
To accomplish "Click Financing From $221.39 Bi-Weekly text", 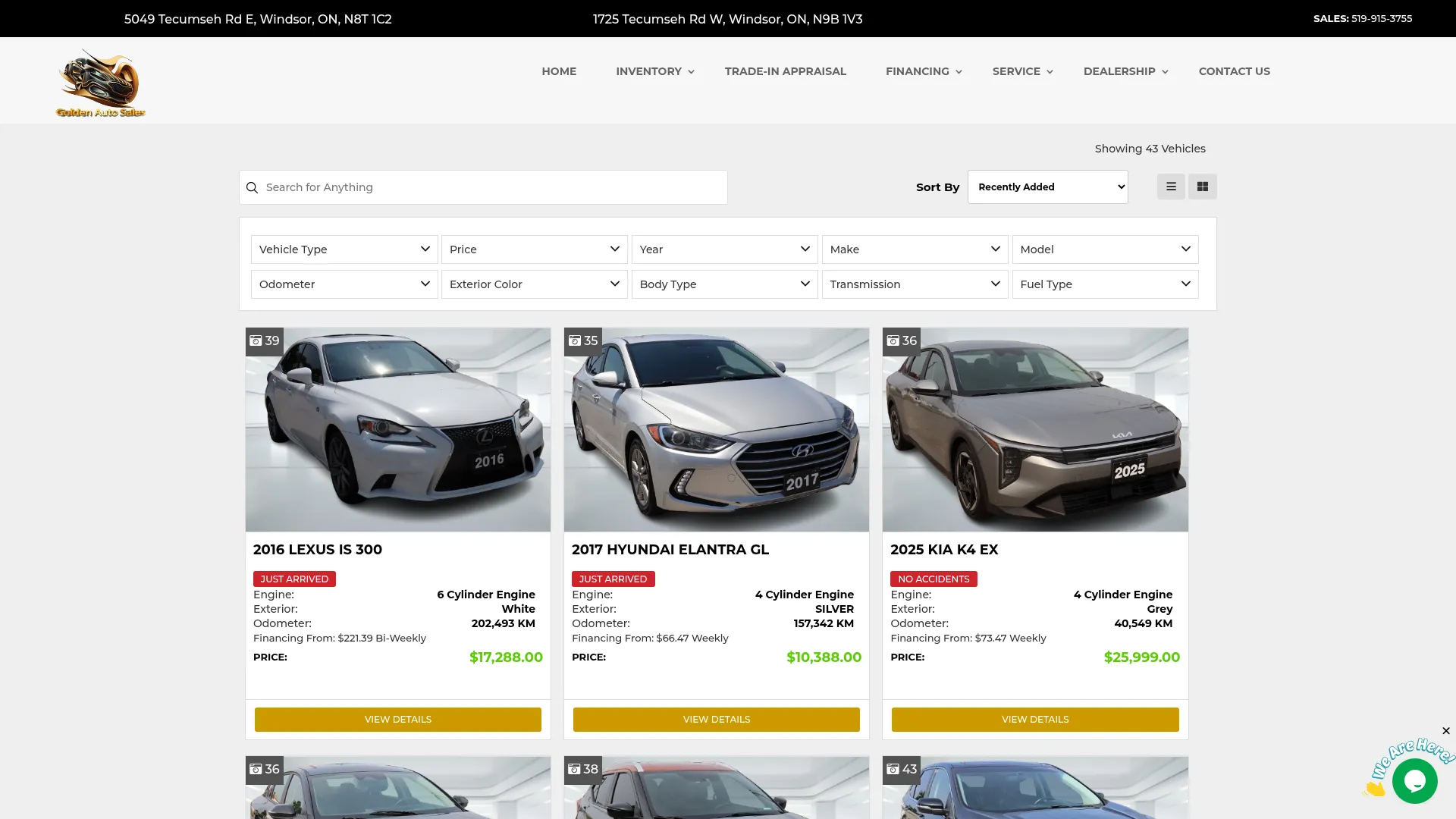I will click(x=340, y=639).
